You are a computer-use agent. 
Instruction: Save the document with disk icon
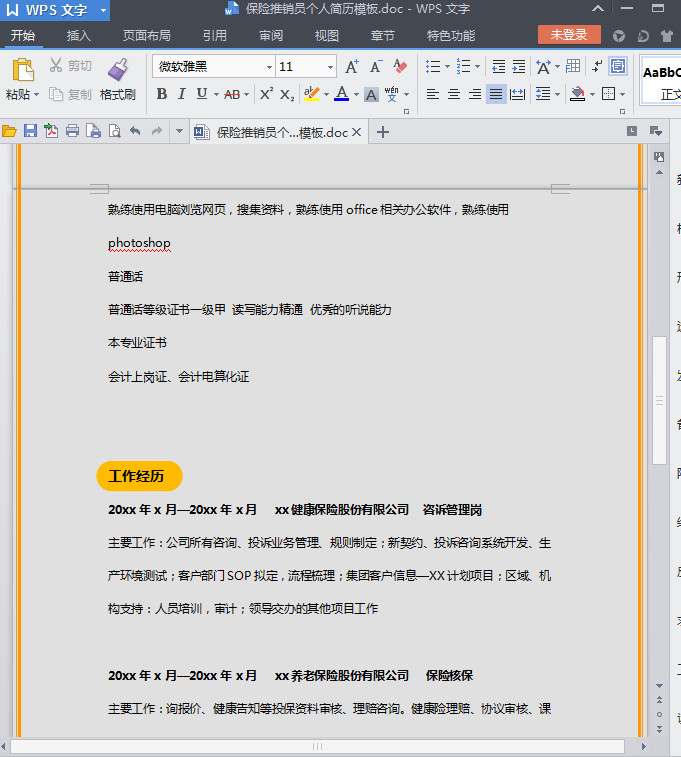30,131
